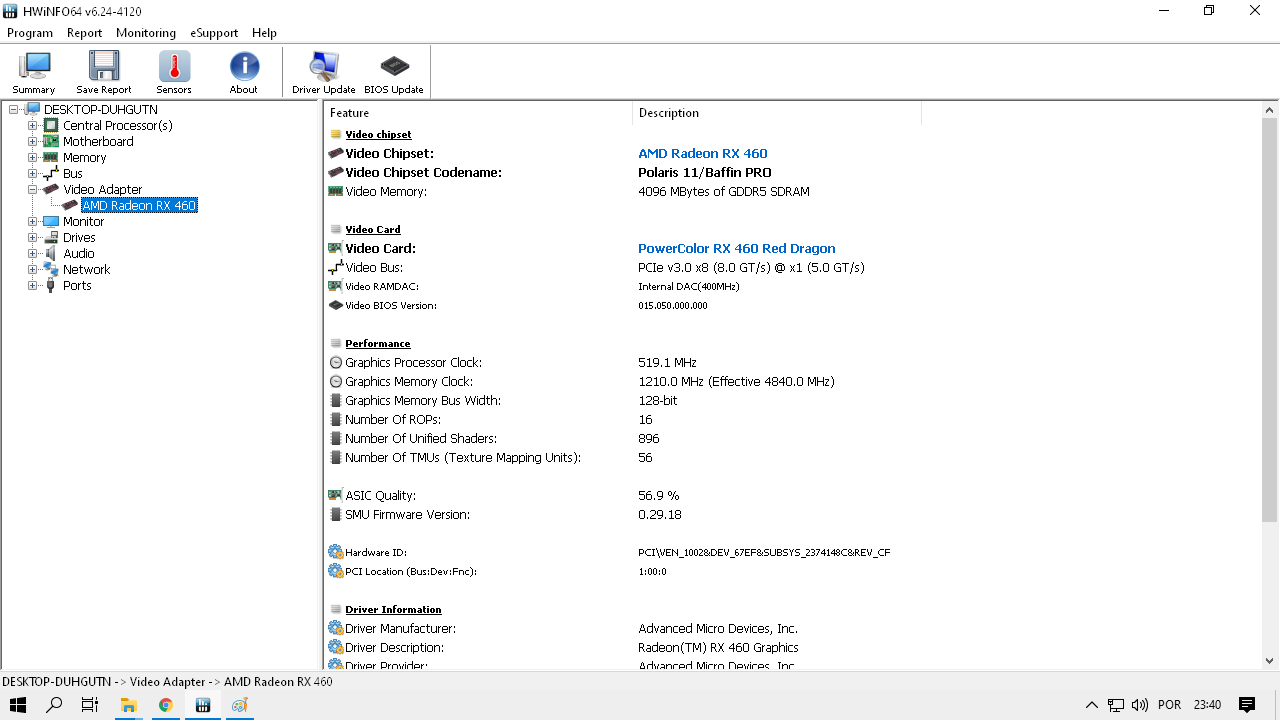
Task: Expand the Motherboard tree node
Action: pyautogui.click(x=33, y=142)
